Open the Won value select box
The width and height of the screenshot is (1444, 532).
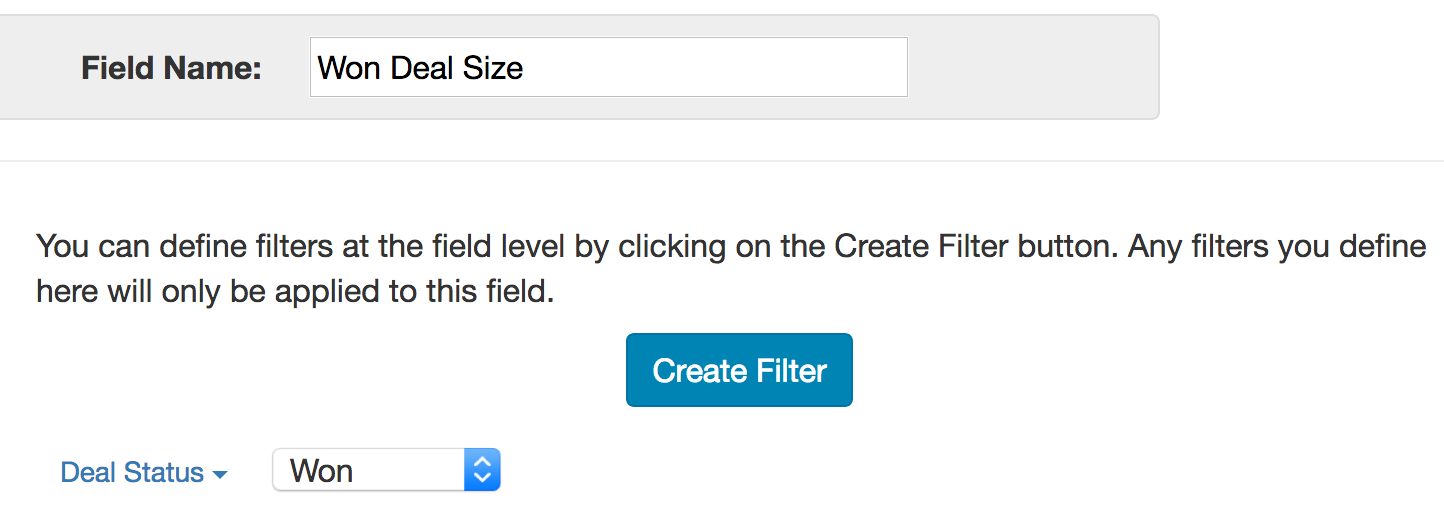(x=385, y=470)
